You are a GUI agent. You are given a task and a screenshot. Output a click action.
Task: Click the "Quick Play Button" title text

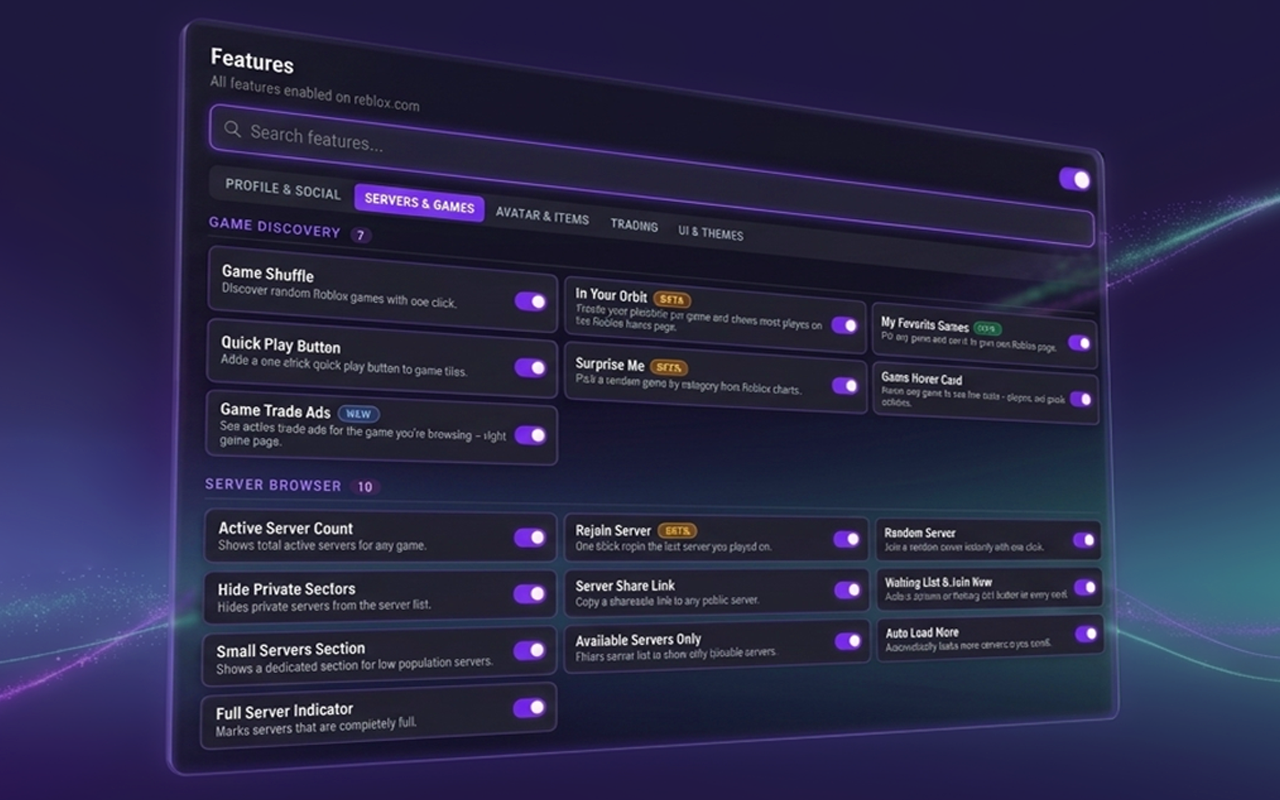pos(281,345)
